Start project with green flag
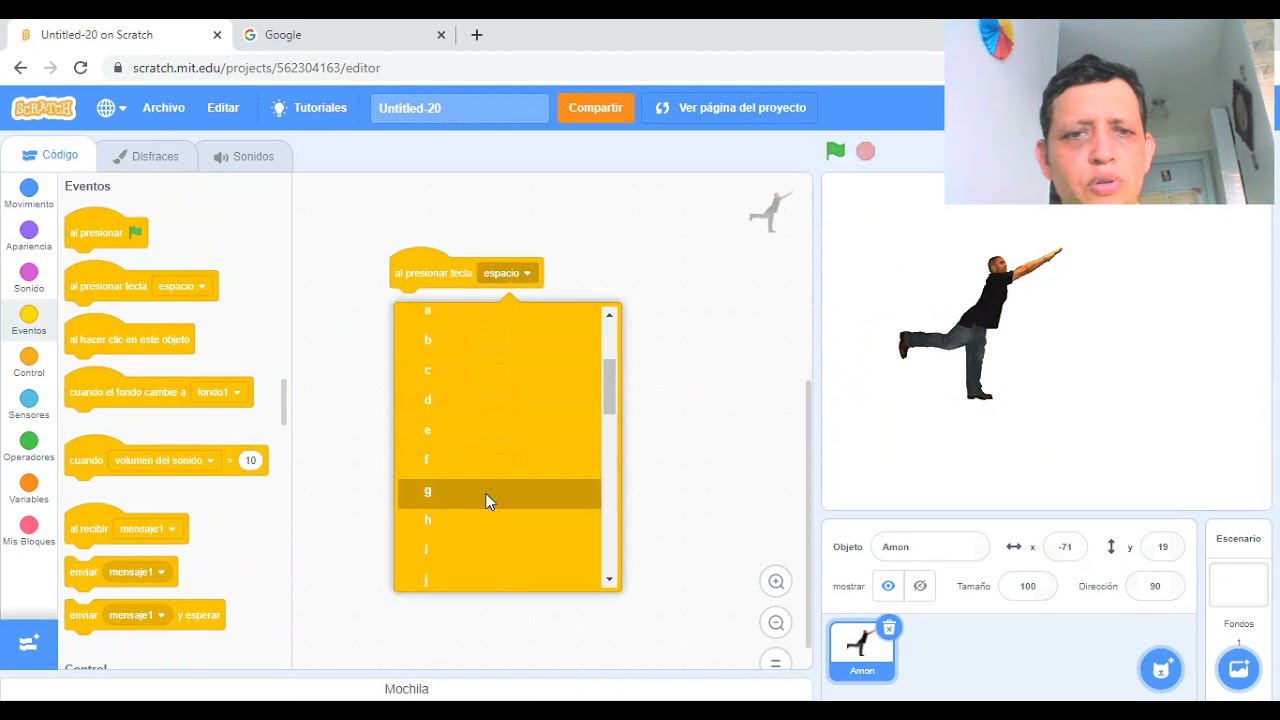Image resolution: width=1280 pixels, height=720 pixels. (835, 151)
